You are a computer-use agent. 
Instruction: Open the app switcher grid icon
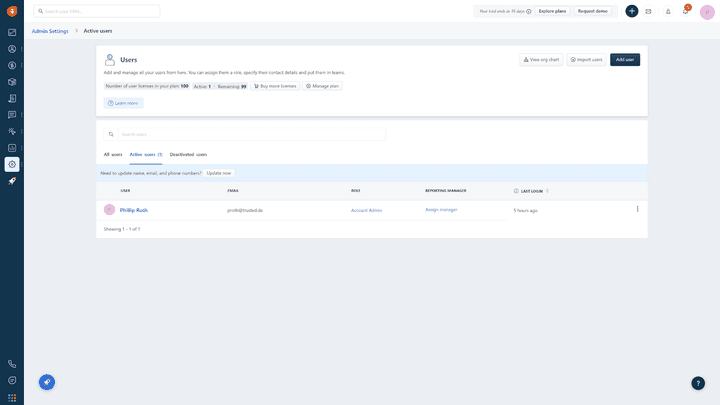tap(12, 397)
